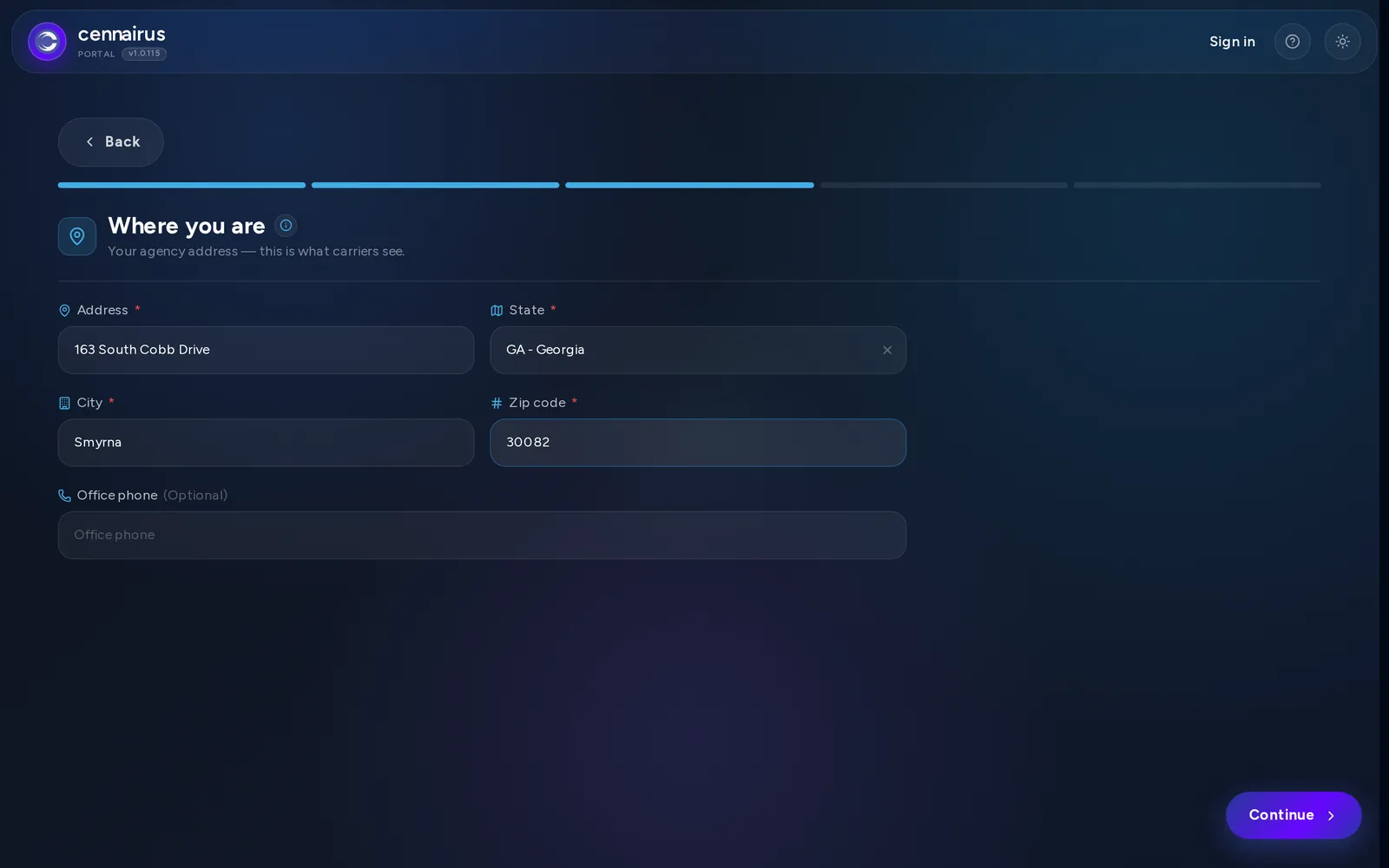
Task: Click the Office phone input
Action: (482, 536)
